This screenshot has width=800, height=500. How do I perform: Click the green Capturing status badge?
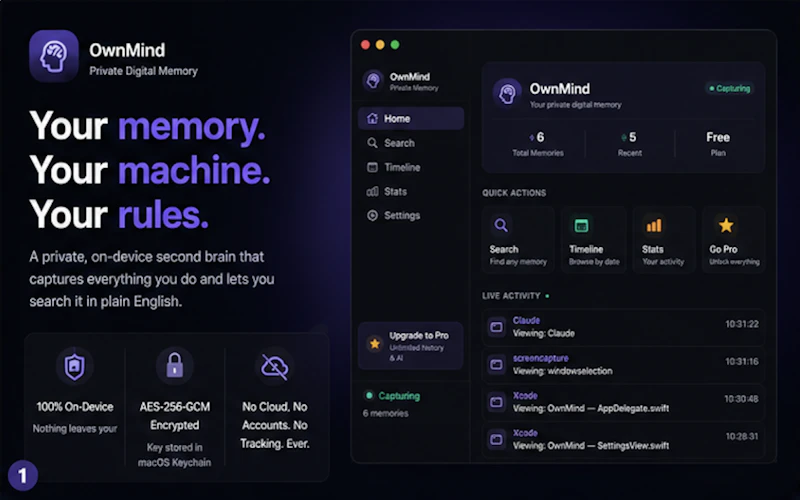(x=730, y=88)
